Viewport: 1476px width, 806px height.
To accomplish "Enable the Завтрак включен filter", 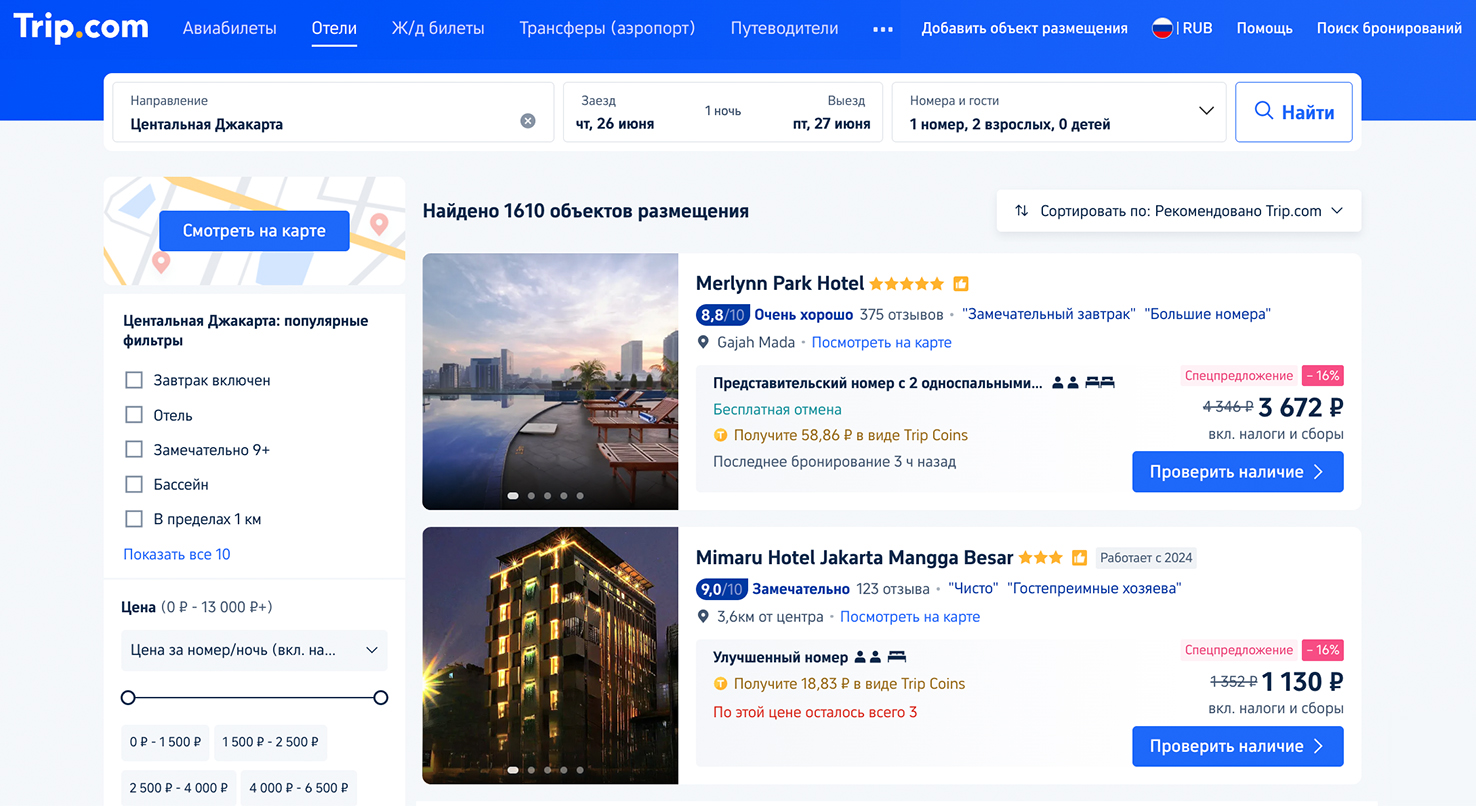I will pos(134,381).
